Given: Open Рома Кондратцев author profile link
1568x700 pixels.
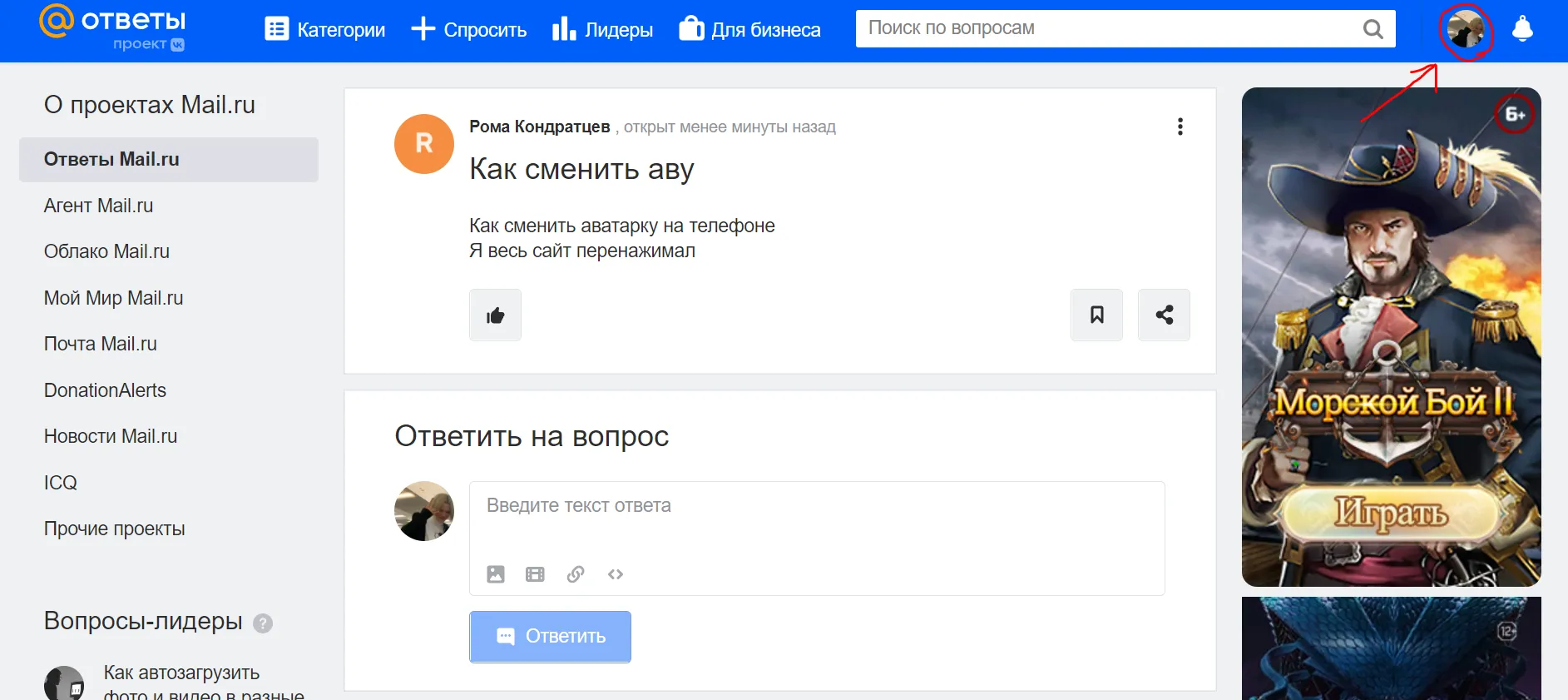Looking at the screenshot, I should tap(540, 127).
